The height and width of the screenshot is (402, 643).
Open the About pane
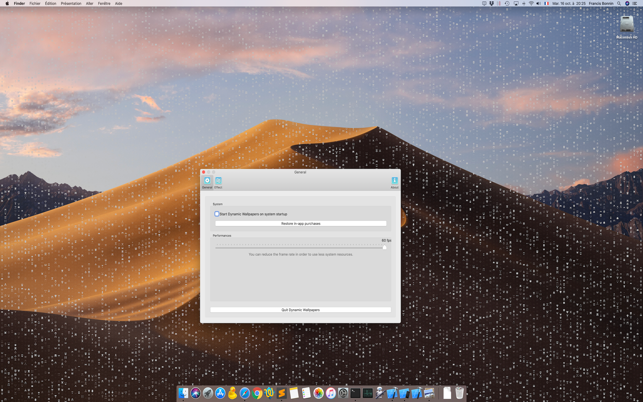point(394,182)
